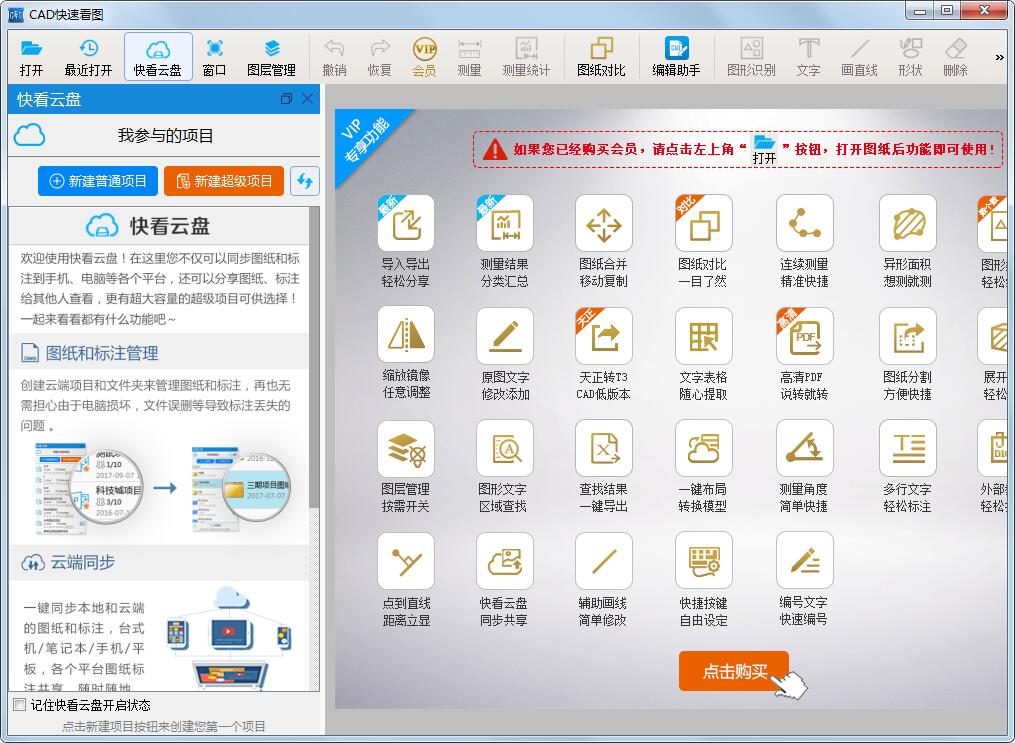Switch to 图层管理 layer management
This screenshot has height=743, width=1015.
(267, 56)
